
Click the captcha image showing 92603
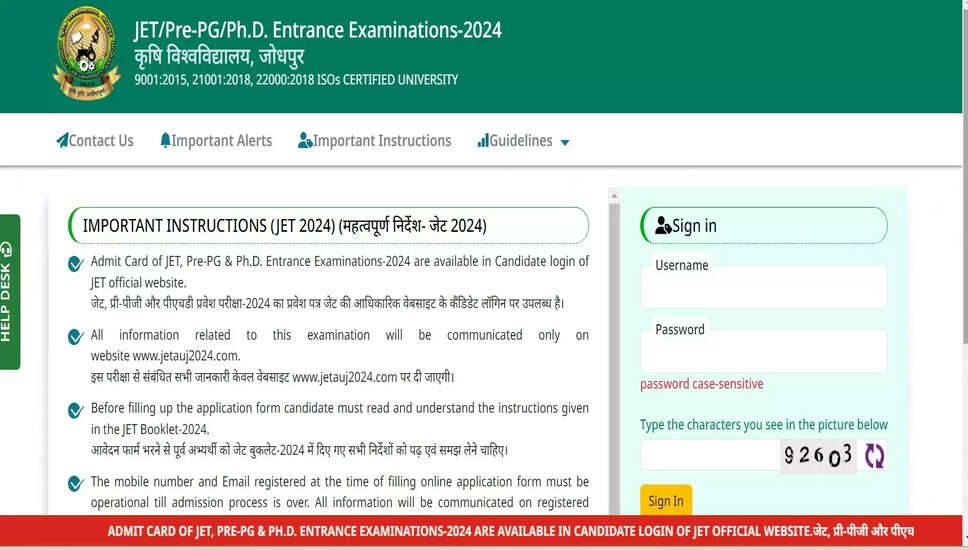(x=818, y=455)
